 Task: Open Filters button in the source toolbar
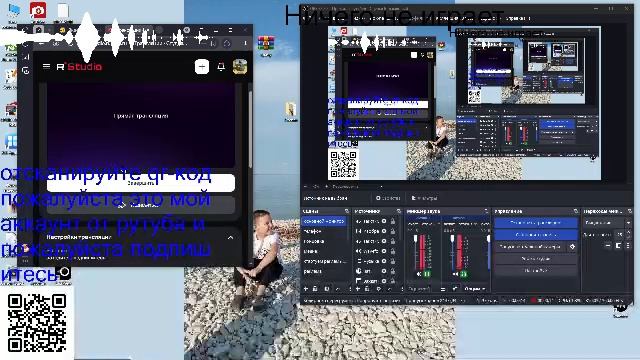pyautogui.click(x=424, y=198)
